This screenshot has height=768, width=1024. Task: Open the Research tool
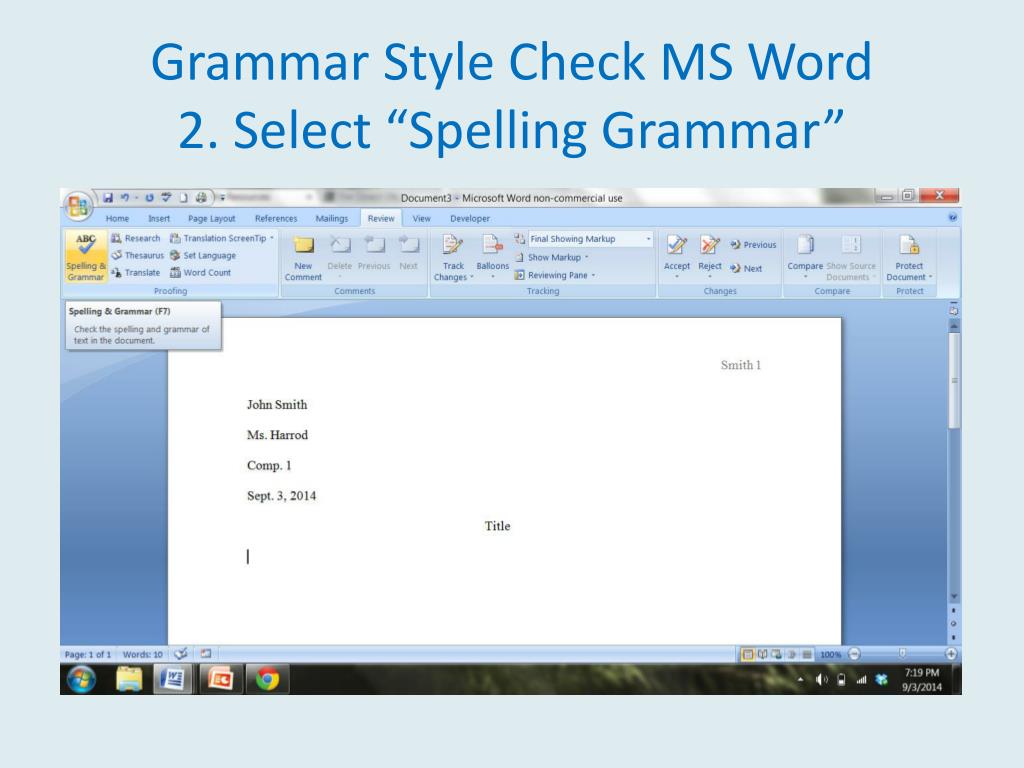point(135,238)
